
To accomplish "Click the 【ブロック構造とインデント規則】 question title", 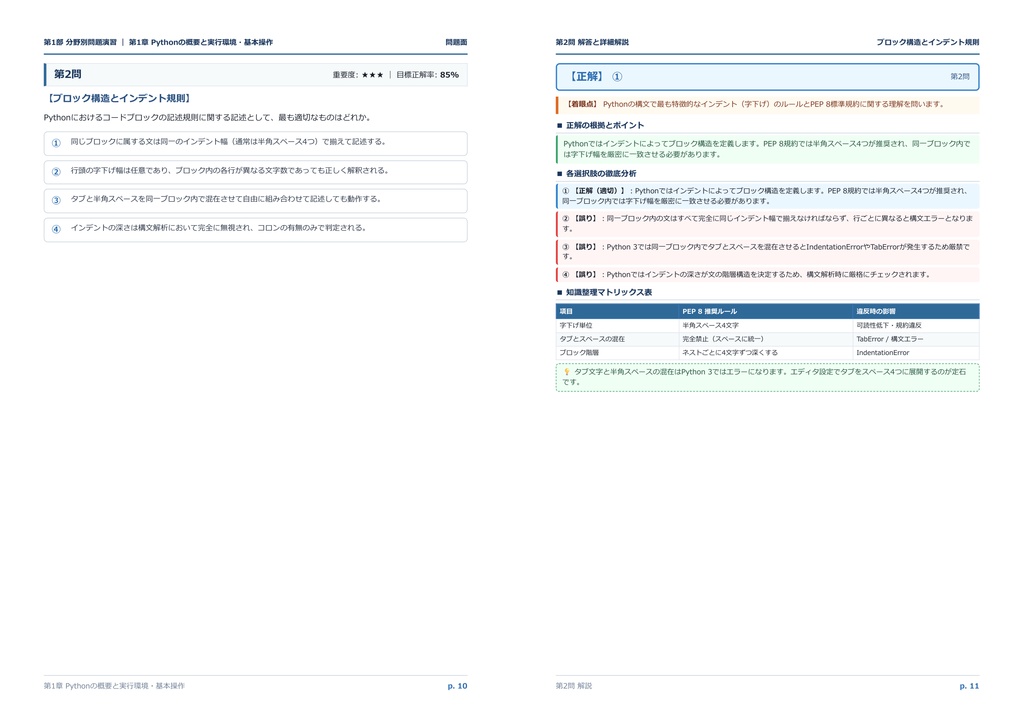I will click(119, 99).
